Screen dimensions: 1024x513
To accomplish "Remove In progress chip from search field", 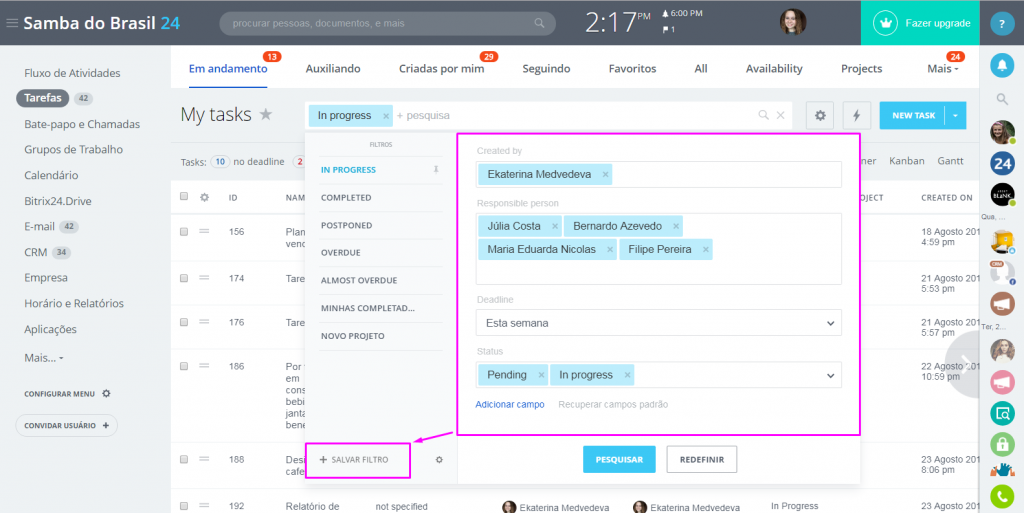I will (386, 116).
